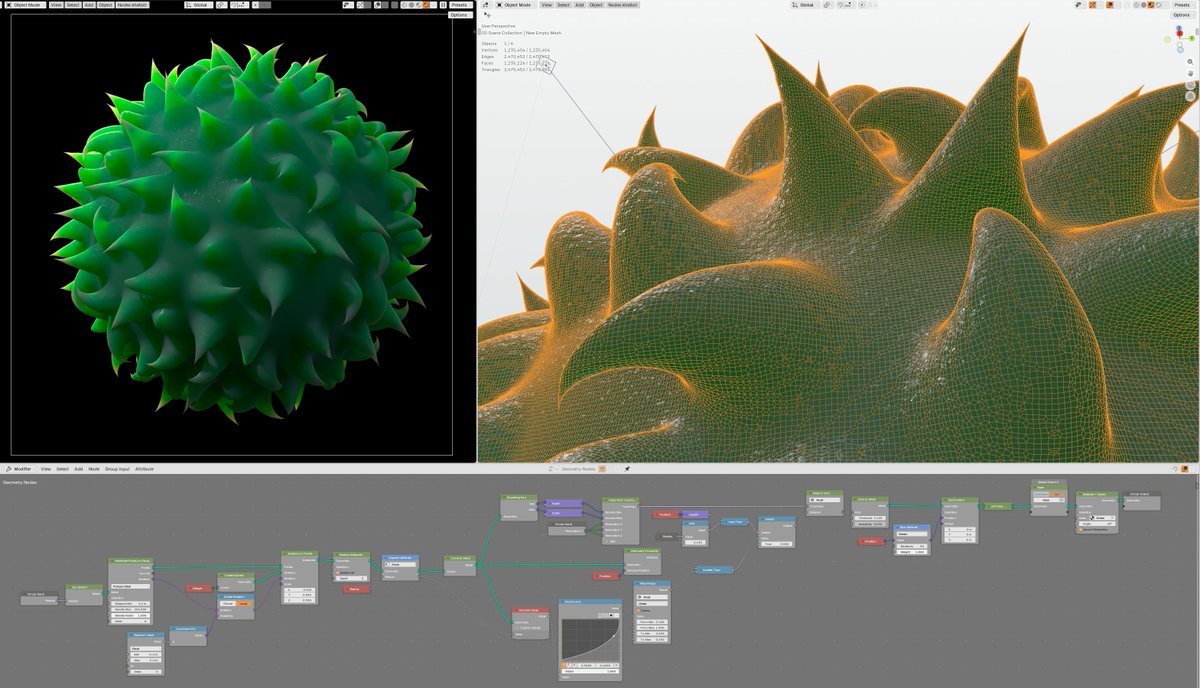Open editor type menu in left 3D viewport
Image resolution: width=1200 pixels, height=688 pixels.
[x=2, y=5]
